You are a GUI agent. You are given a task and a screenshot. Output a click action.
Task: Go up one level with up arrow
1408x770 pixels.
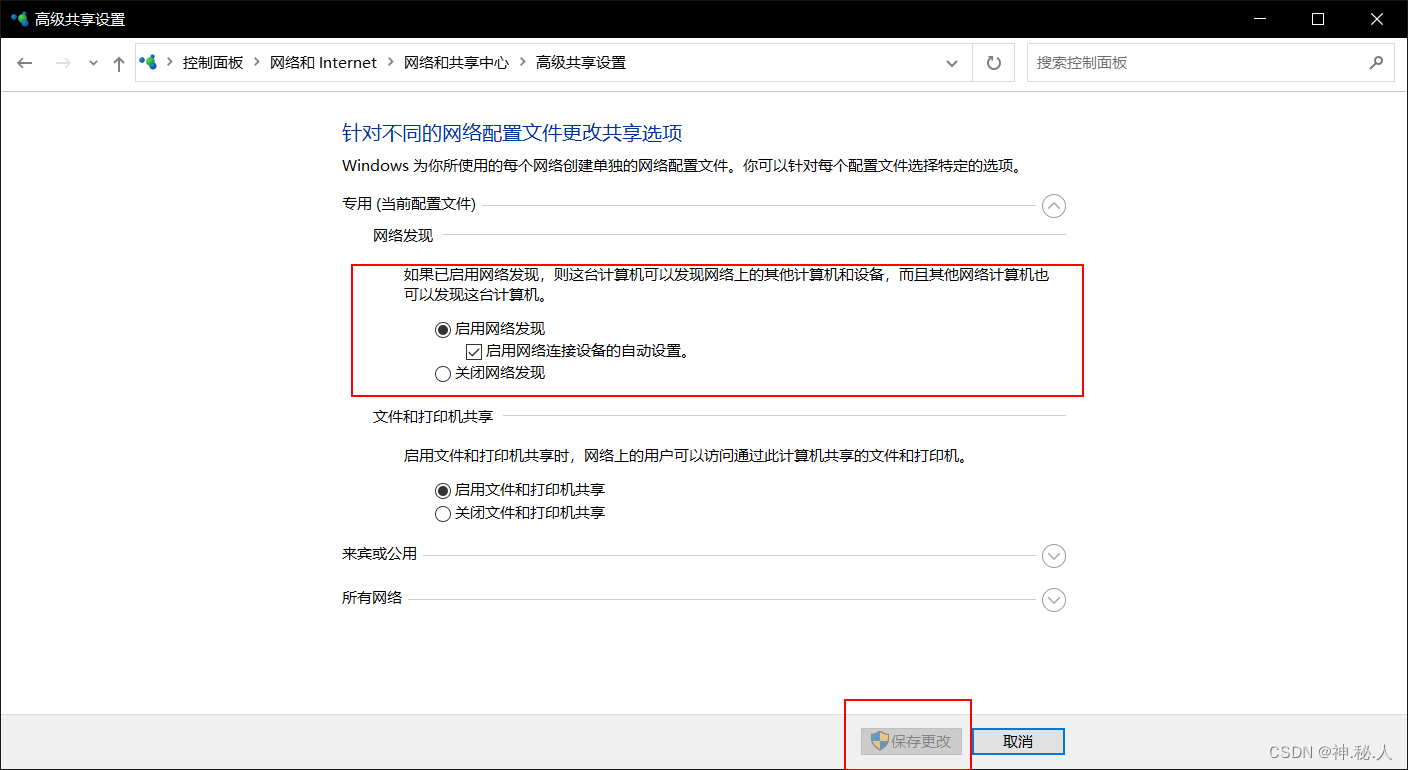pyautogui.click(x=119, y=63)
